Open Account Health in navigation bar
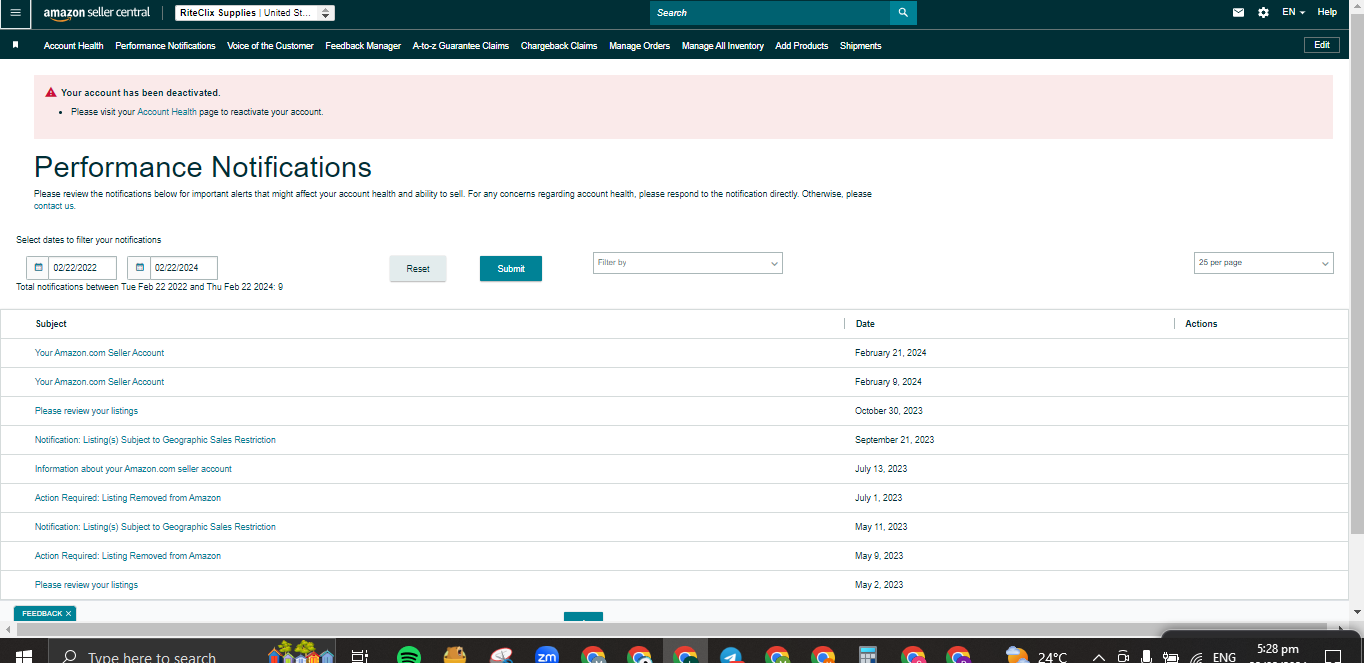 (x=73, y=46)
